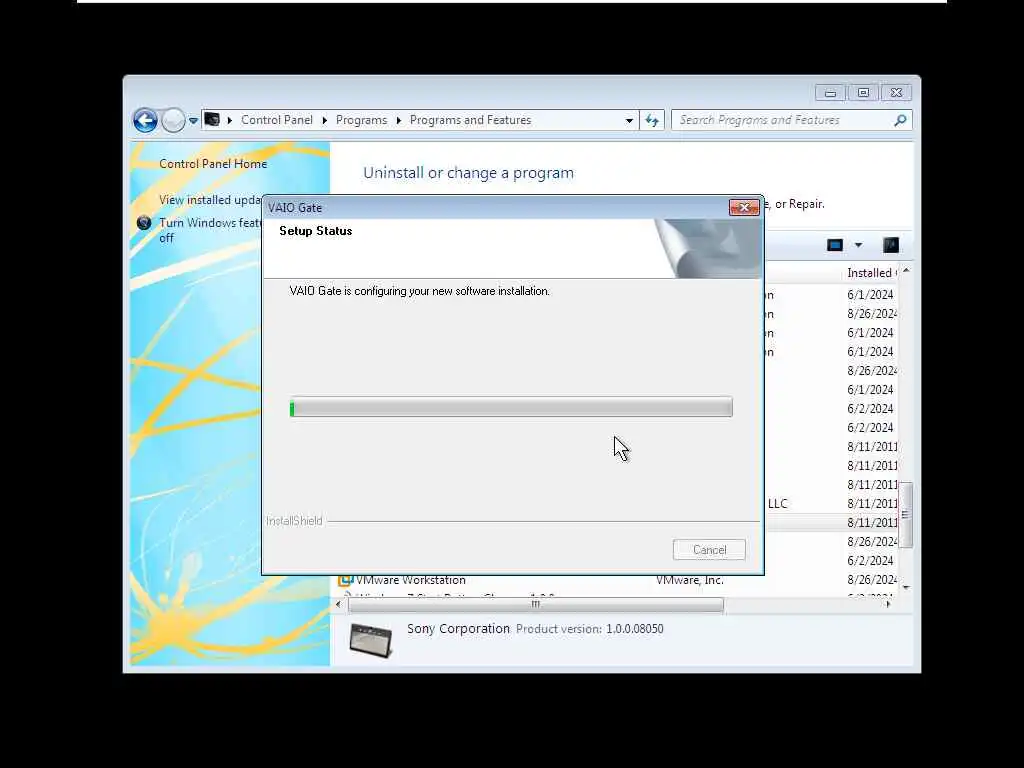The width and height of the screenshot is (1024, 768).
Task: Click the refresh button beside the address bar
Action: 652,120
